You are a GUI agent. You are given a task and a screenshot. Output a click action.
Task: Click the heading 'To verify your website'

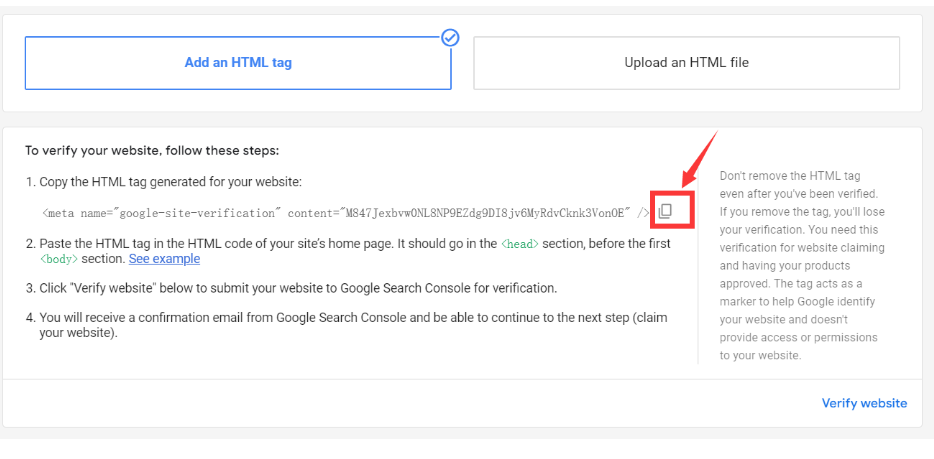(152, 151)
